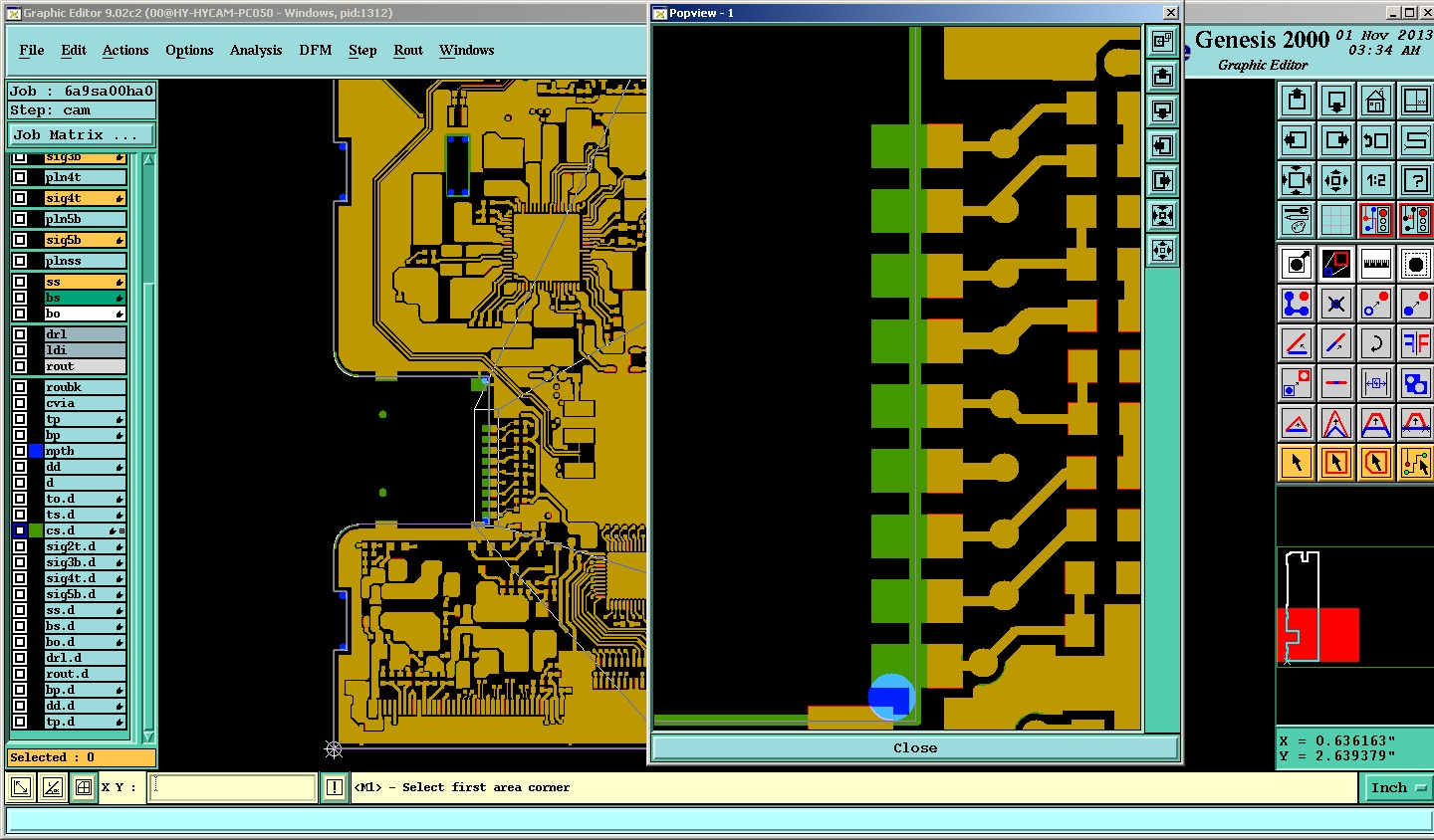
Task: Enable the drl layer checkbox
Action: tap(20, 334)
